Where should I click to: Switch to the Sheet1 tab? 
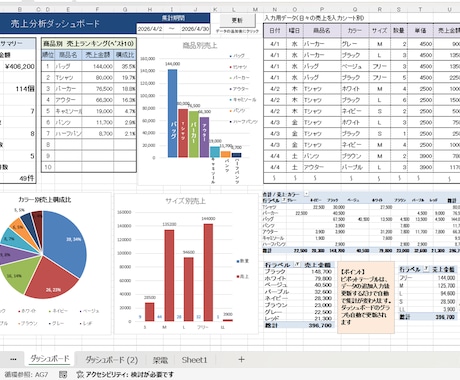tap(194, 360)
